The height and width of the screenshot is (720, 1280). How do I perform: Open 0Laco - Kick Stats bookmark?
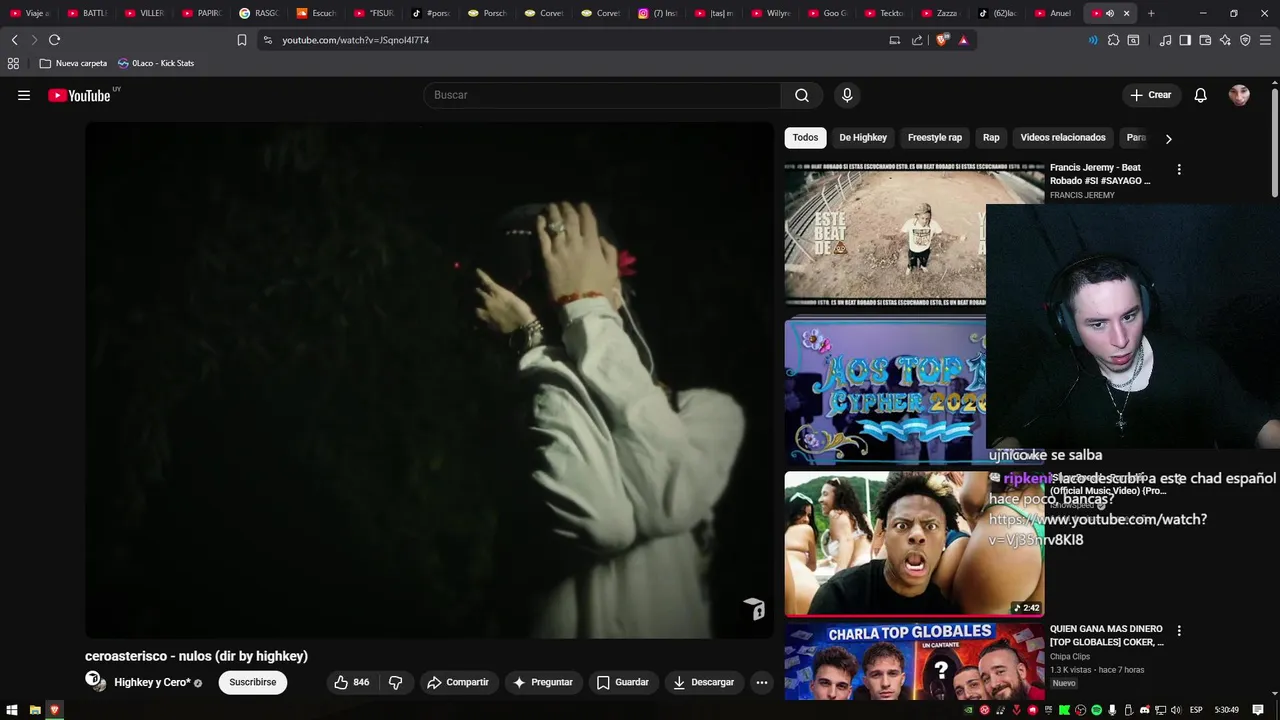coord(156,63)
